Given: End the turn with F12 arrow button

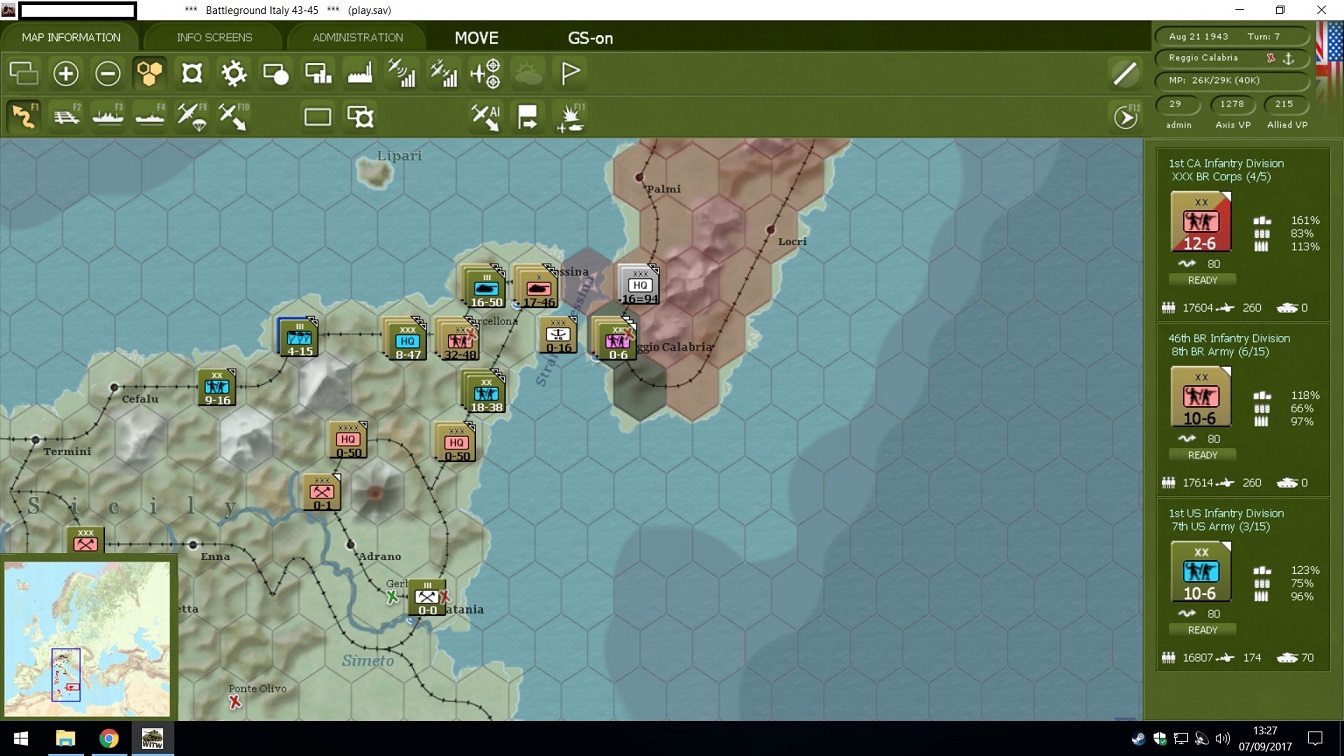Looking at the screenshot, I should click(x=1126, y=117).
